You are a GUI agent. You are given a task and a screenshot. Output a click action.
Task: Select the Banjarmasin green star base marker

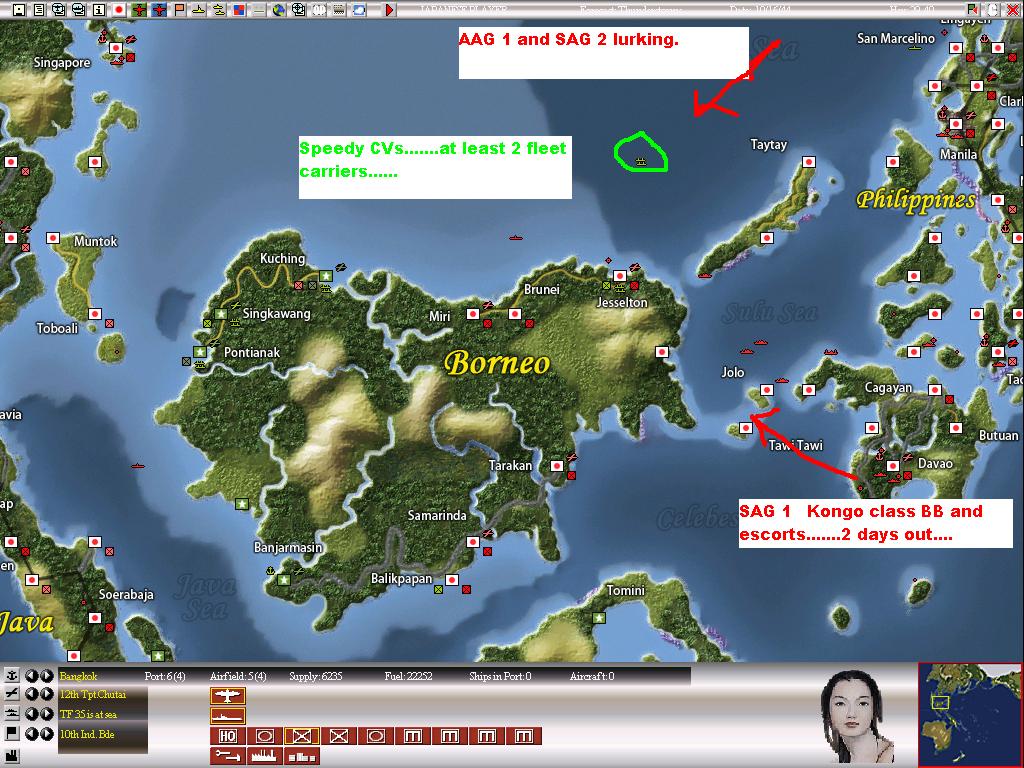click(x=283, y=580)
